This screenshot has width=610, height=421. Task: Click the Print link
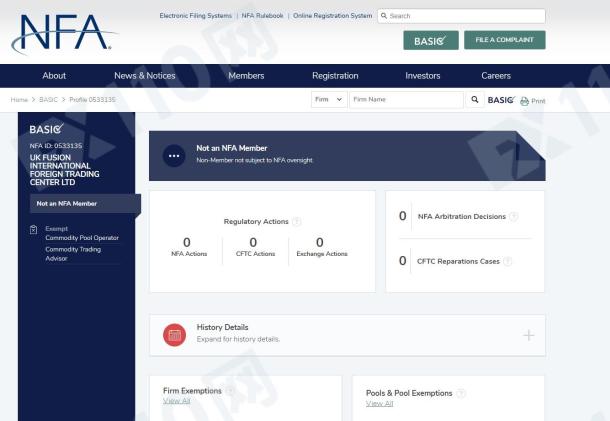click(538, 101)
